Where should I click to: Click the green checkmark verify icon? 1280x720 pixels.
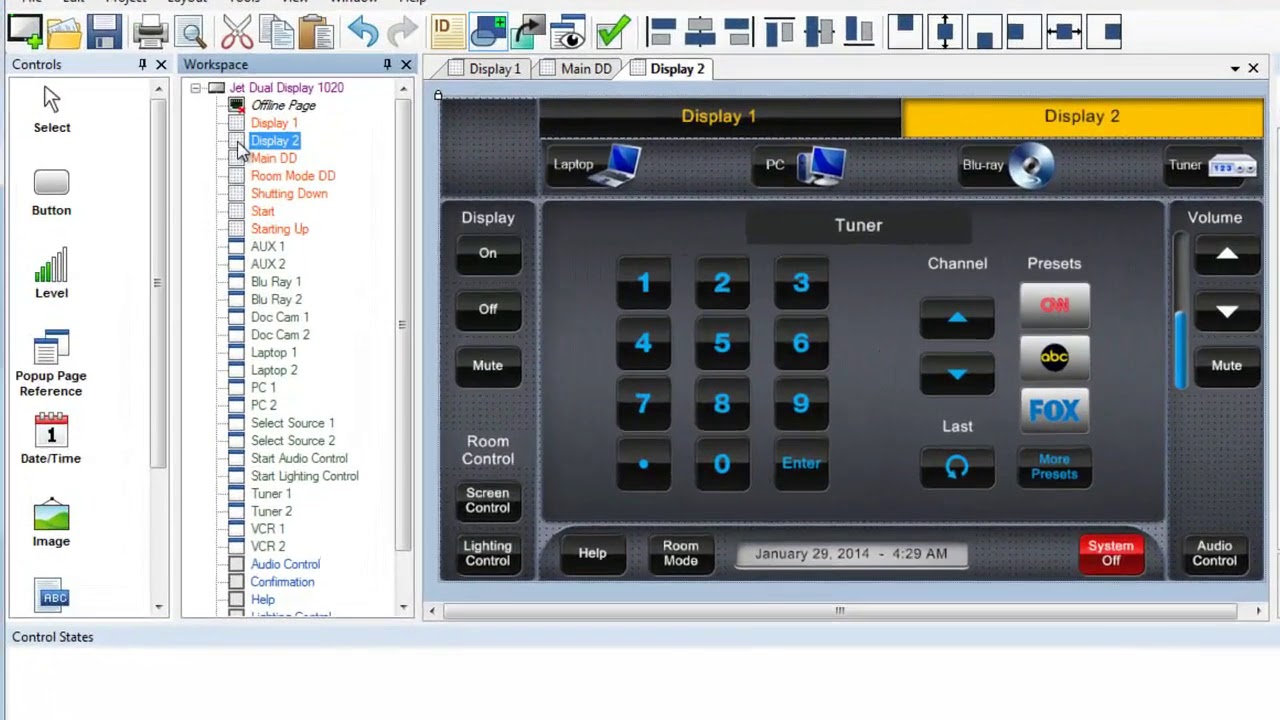tap(612, 32)
